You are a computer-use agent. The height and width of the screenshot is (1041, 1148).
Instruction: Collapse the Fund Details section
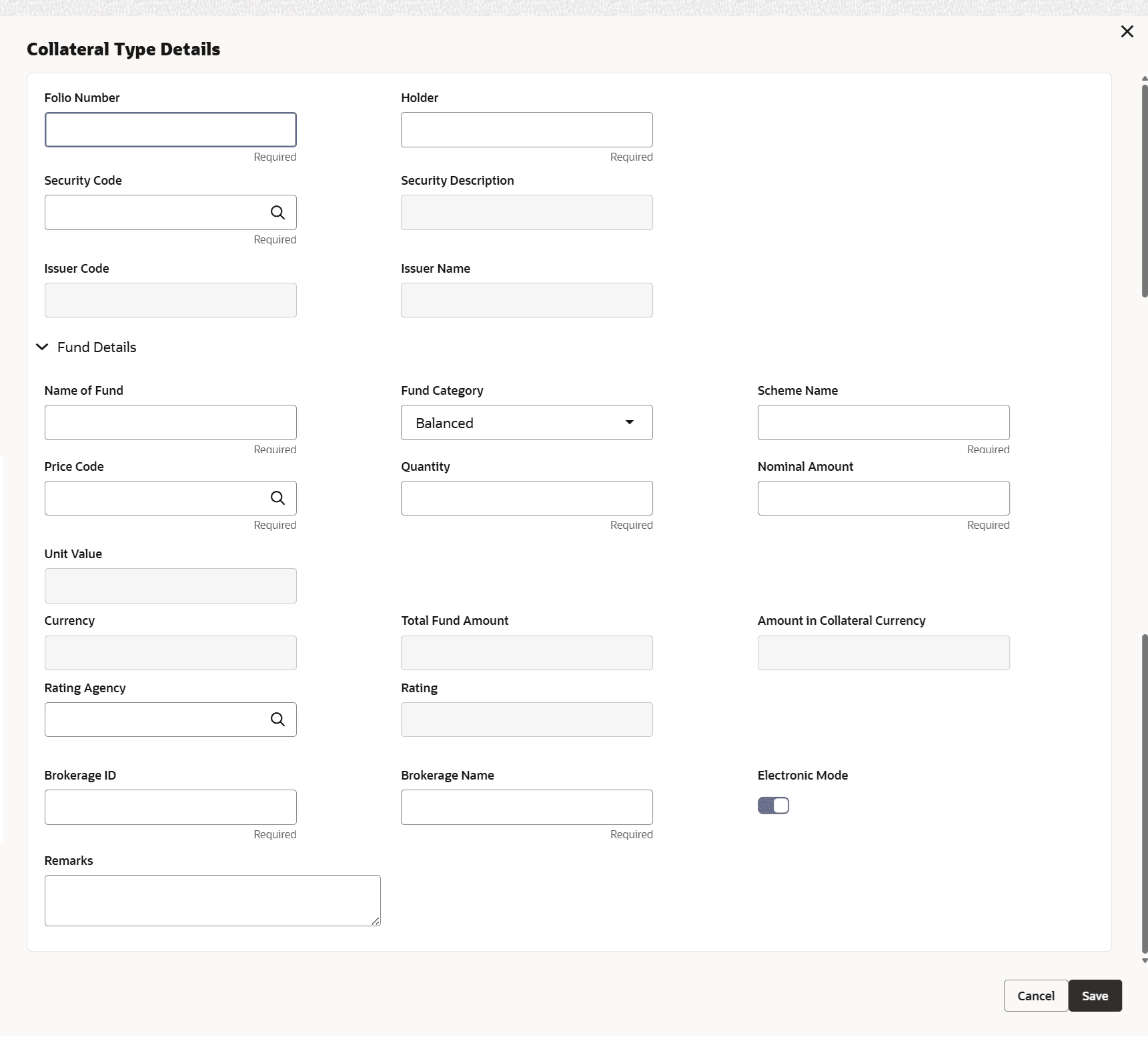tap(42, 347)
